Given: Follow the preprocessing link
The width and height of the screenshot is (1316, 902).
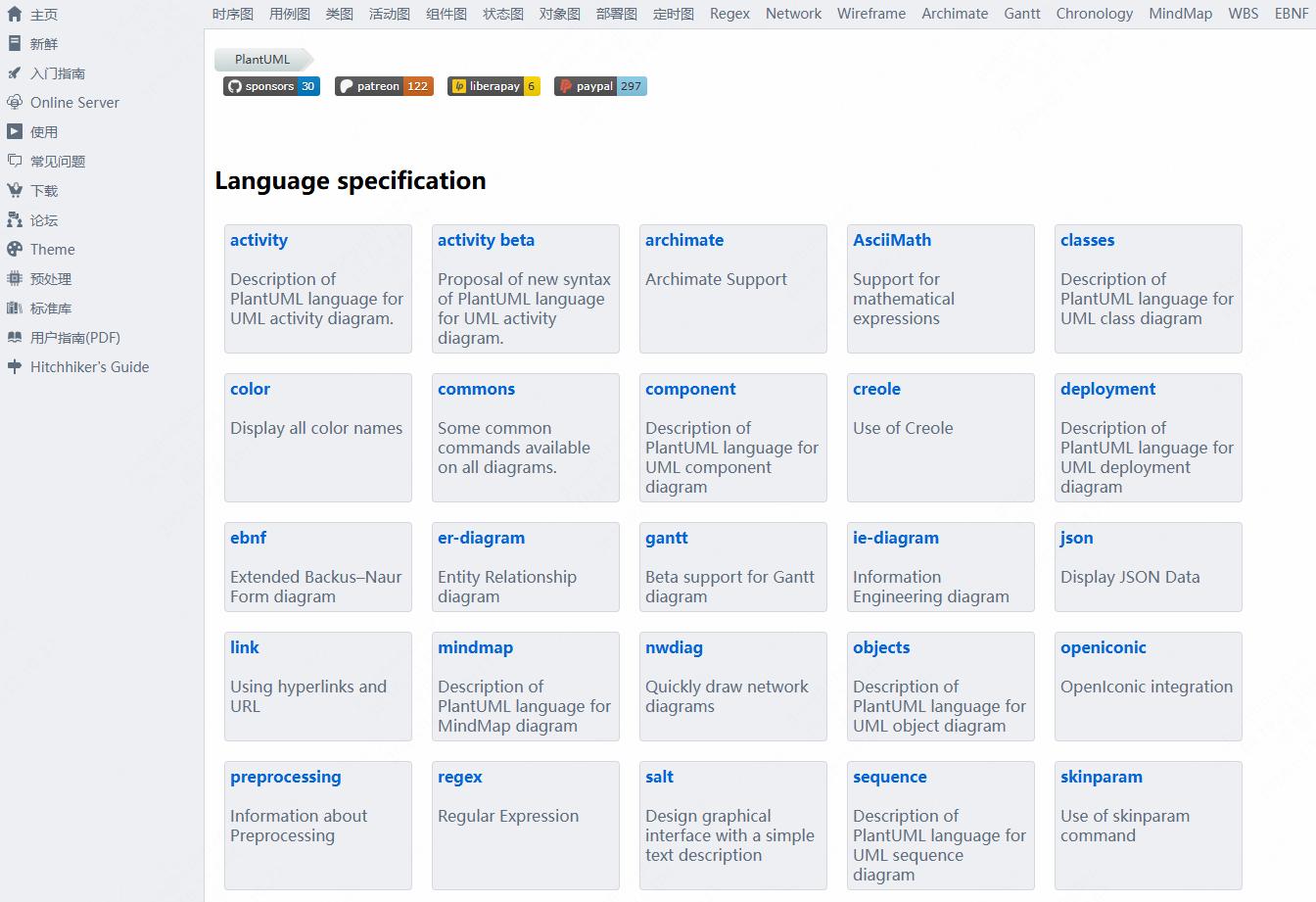Looking at the screenshot, I should (x=286, y=777).
